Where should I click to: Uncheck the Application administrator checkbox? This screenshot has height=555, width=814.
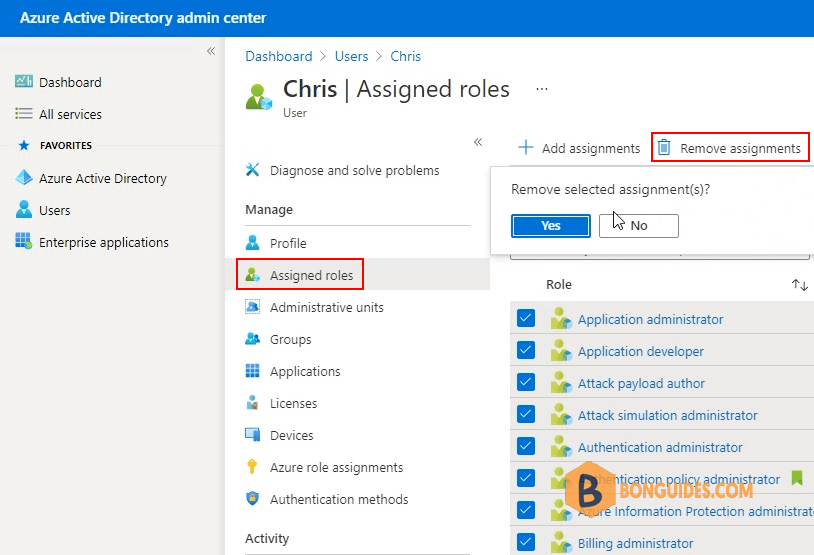tap(526, 318)
